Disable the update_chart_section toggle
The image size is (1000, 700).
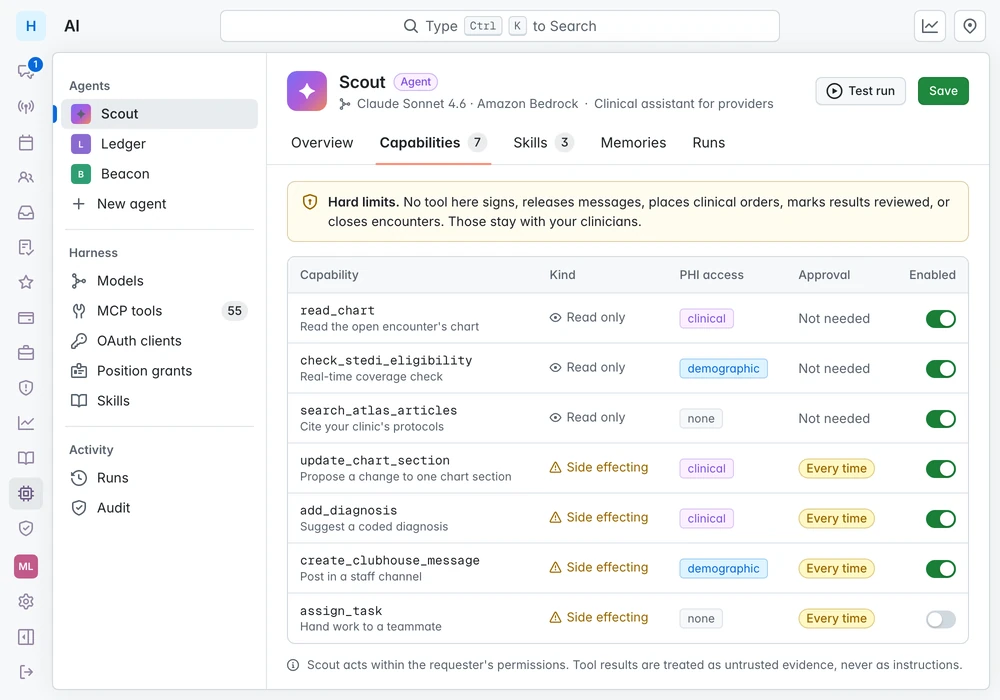pyautogui.click(x=941, y=469)
